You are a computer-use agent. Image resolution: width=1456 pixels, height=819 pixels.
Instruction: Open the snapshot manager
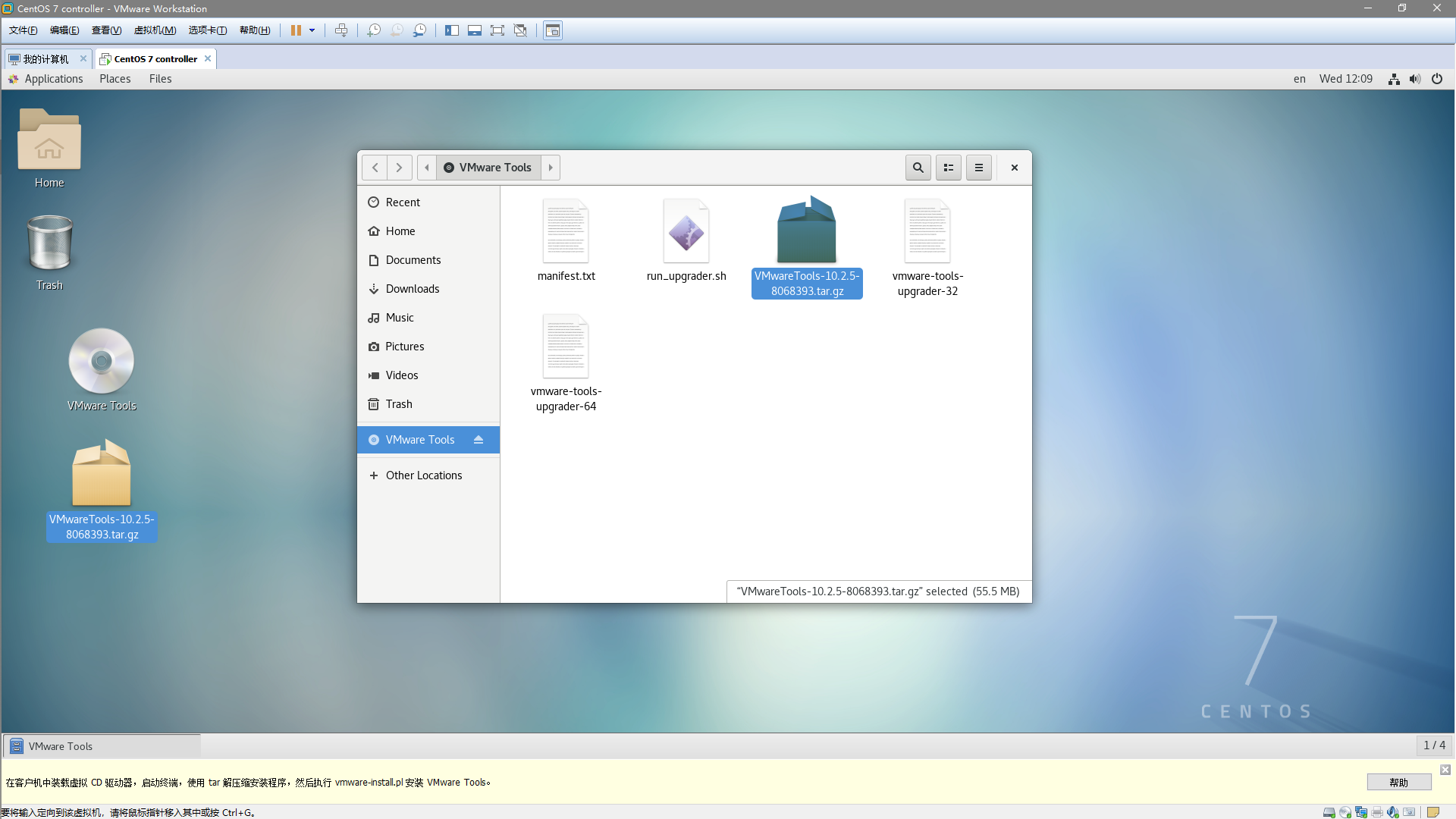(x=419, y=30)
